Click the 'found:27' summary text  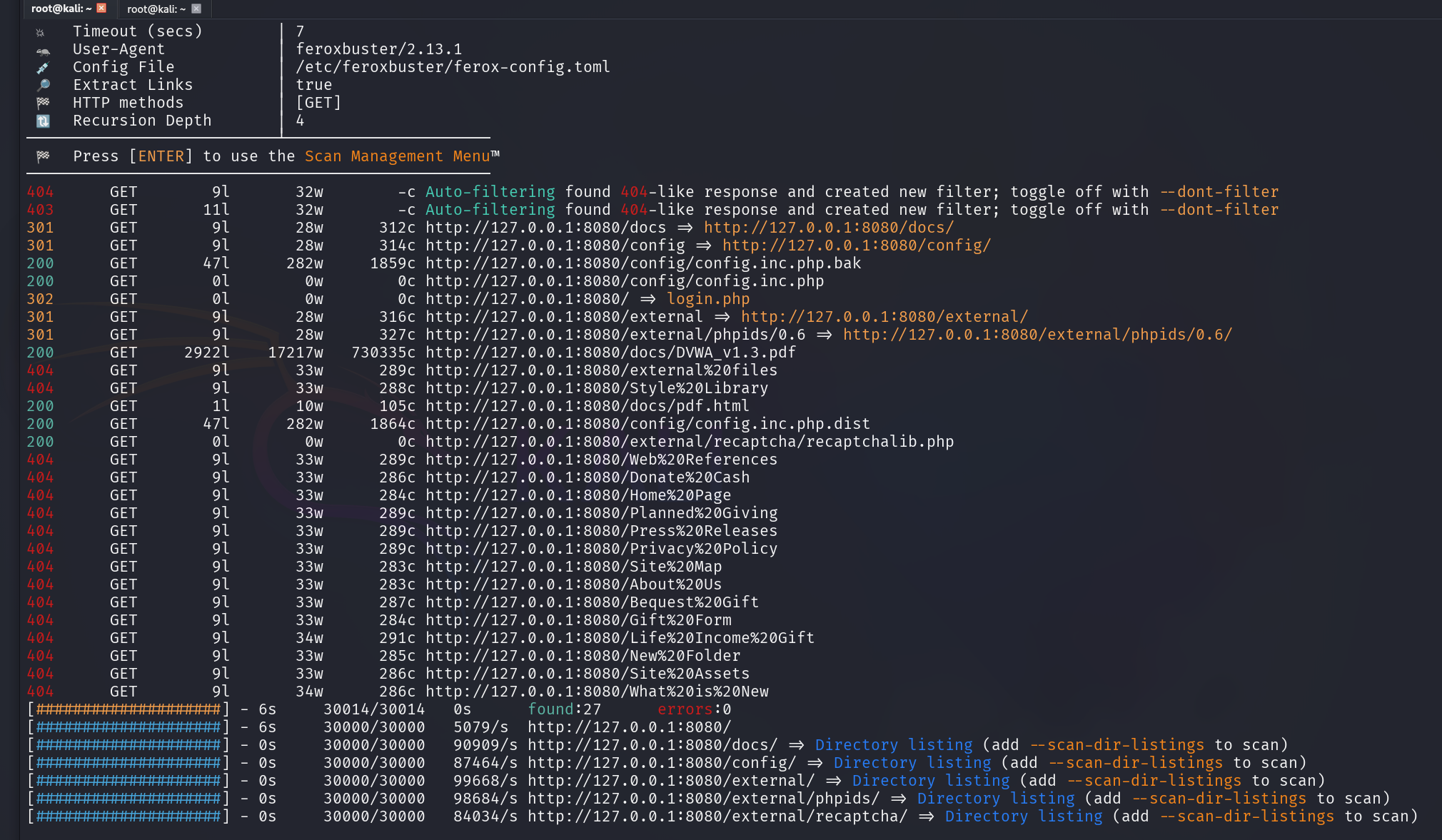pos(564,709)
